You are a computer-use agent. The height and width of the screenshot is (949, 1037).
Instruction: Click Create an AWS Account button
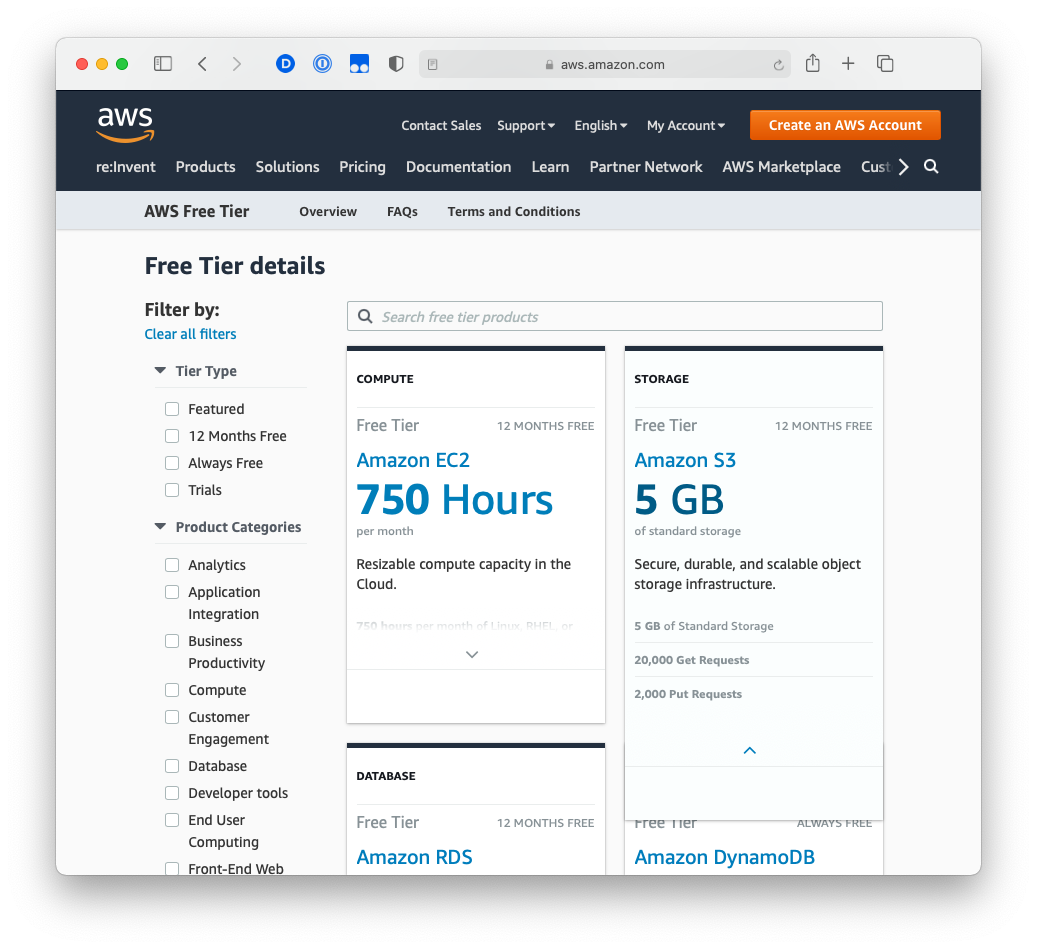845,125
